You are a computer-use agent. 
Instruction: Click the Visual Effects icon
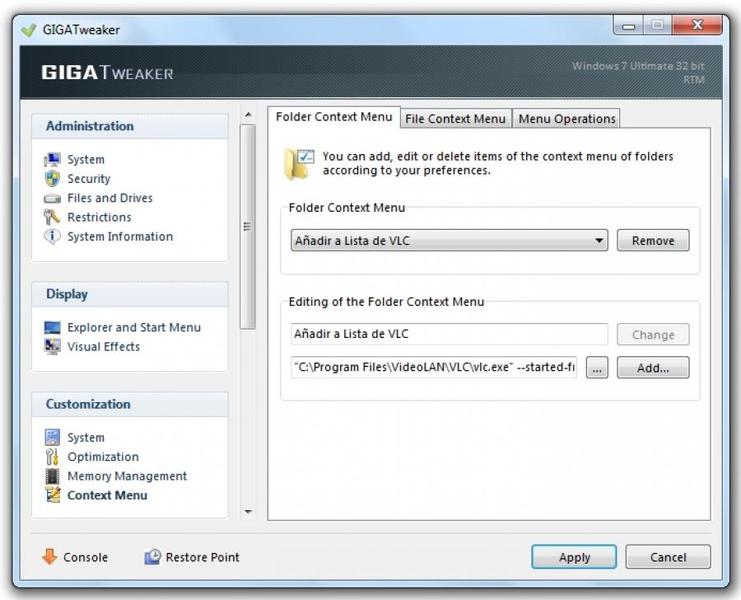click(52, 347)
